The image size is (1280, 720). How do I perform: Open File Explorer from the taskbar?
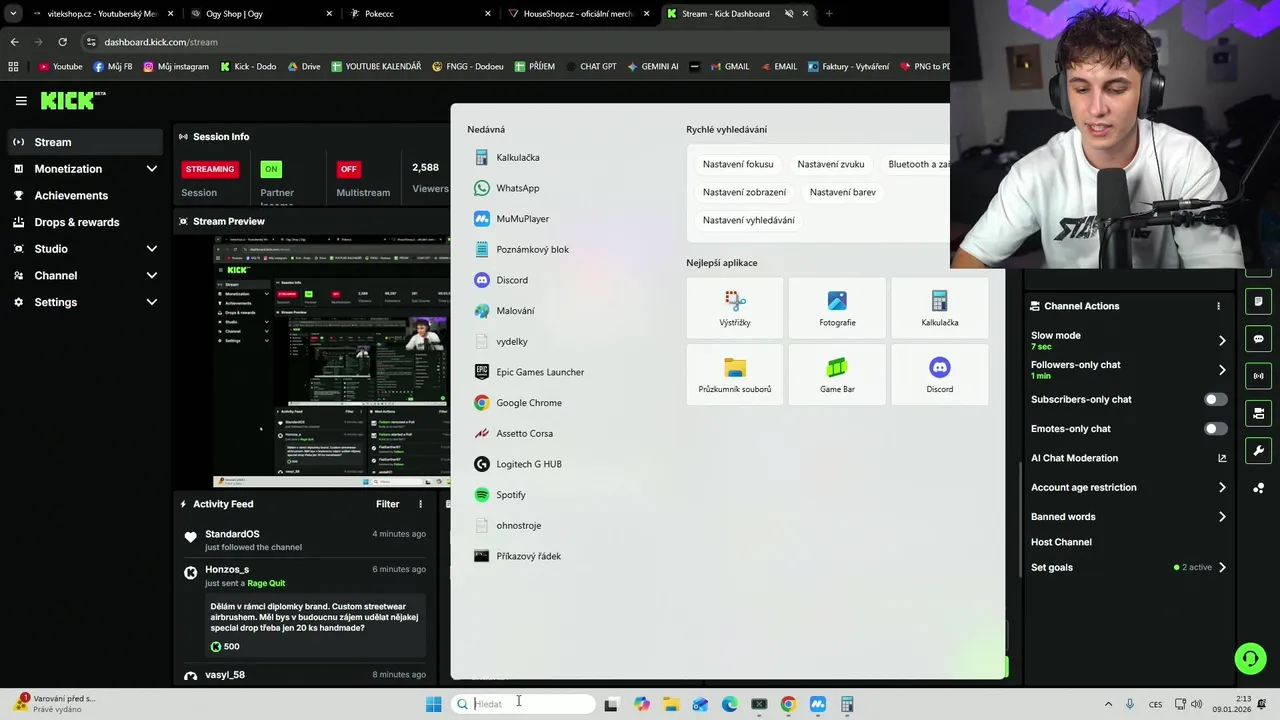tap(671, 704)
